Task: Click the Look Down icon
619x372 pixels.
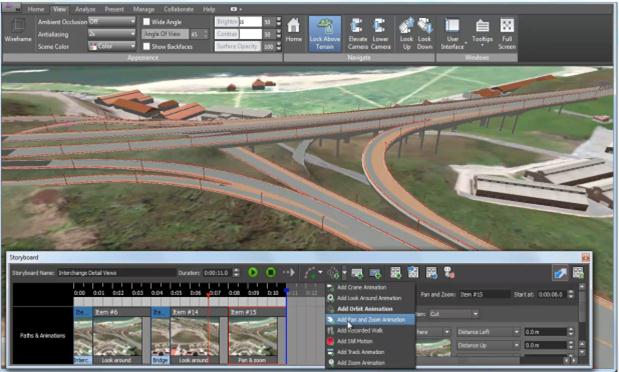Action: pos(424,34)
